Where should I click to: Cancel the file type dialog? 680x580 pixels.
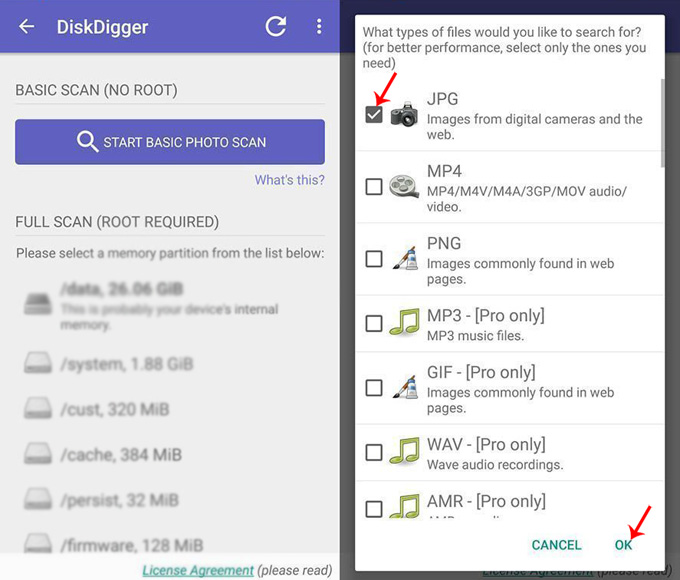pos(556,545)
